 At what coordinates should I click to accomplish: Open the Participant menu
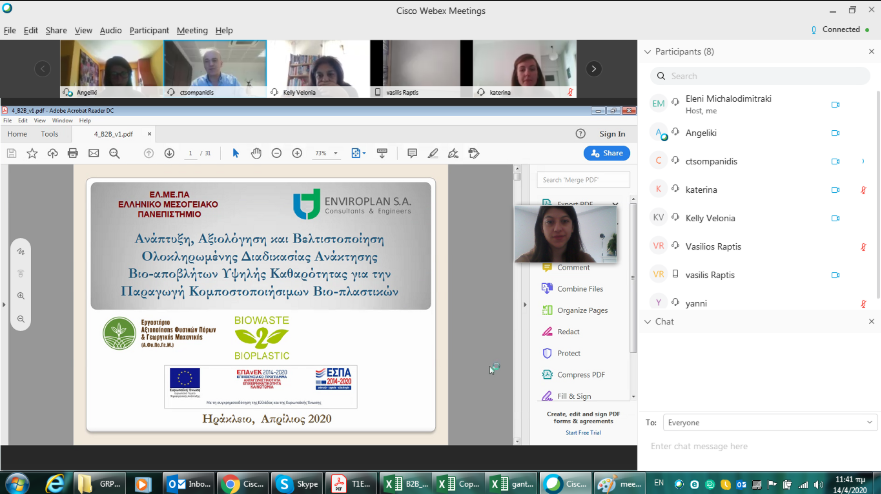coord(149,31)
